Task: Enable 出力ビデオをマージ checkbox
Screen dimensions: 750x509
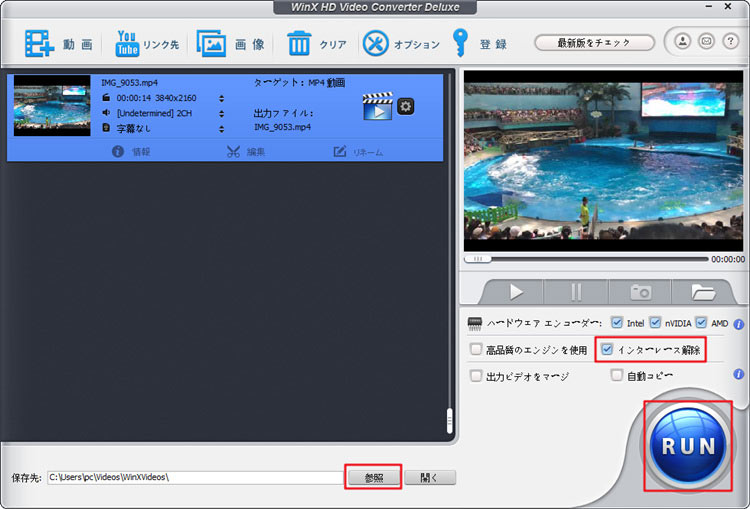Action: [x=475, y=376]
